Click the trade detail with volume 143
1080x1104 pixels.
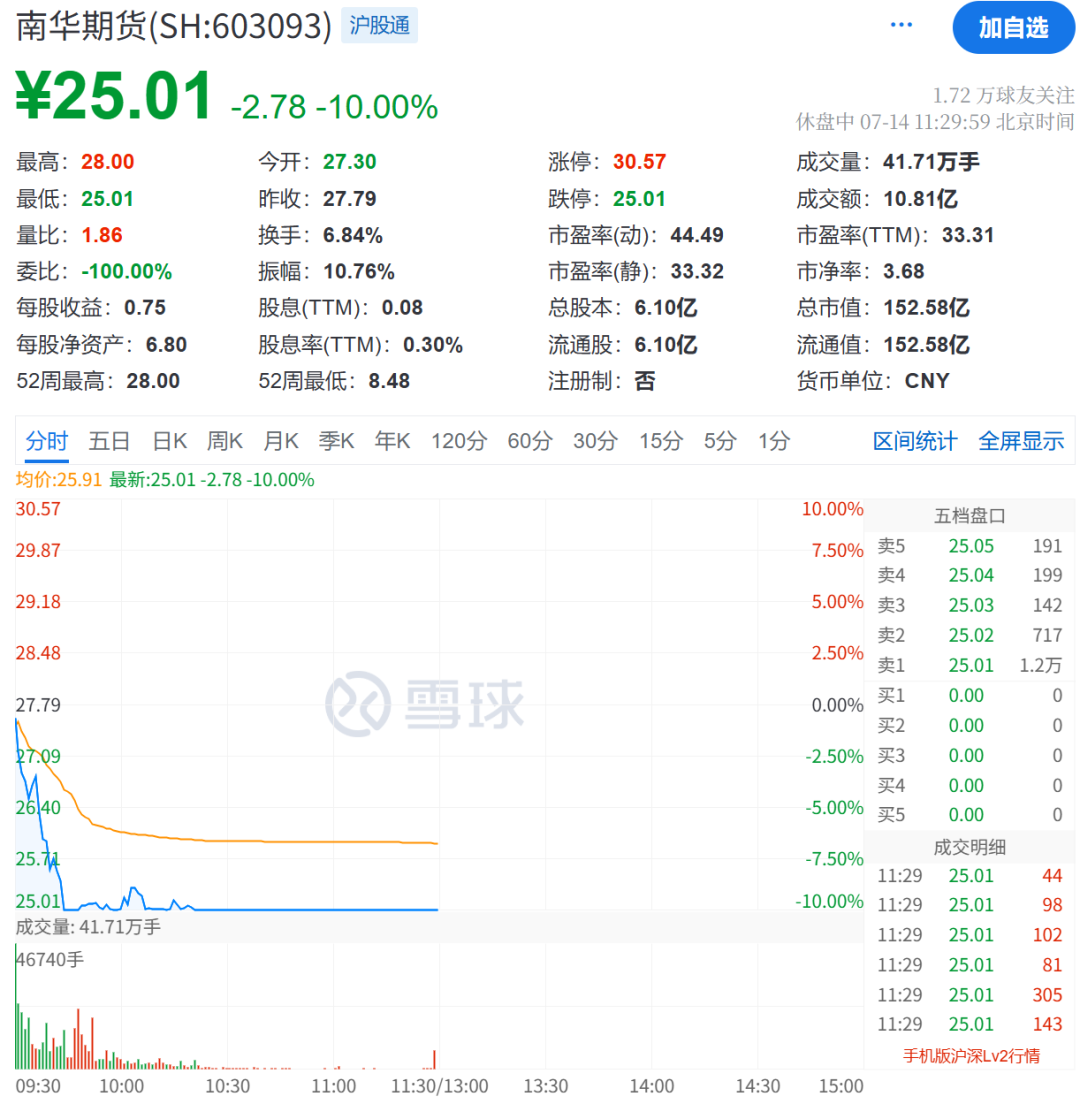click(969, 1024)
